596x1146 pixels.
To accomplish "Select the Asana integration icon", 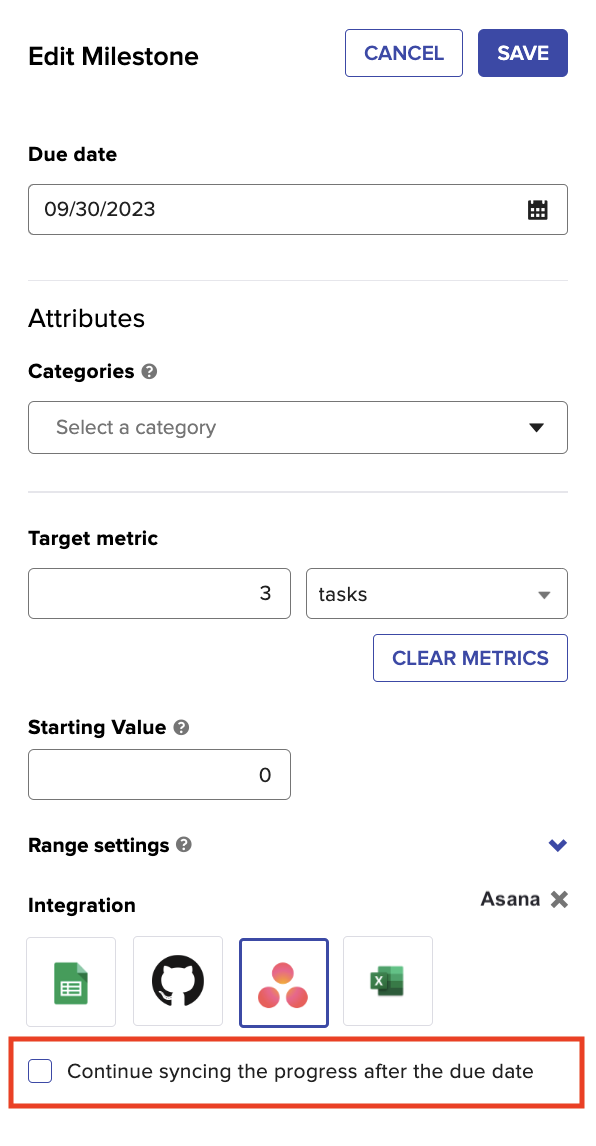I will click(x=284, y=982).
